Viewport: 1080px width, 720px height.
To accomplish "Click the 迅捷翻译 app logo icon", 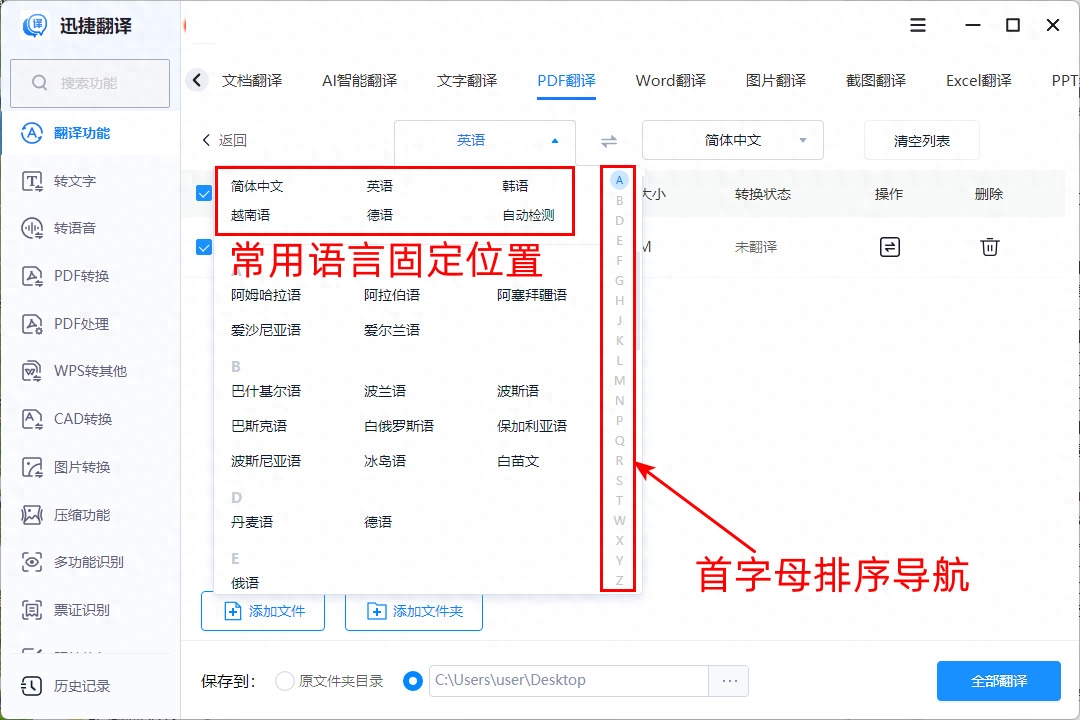I will pos(34,26).
